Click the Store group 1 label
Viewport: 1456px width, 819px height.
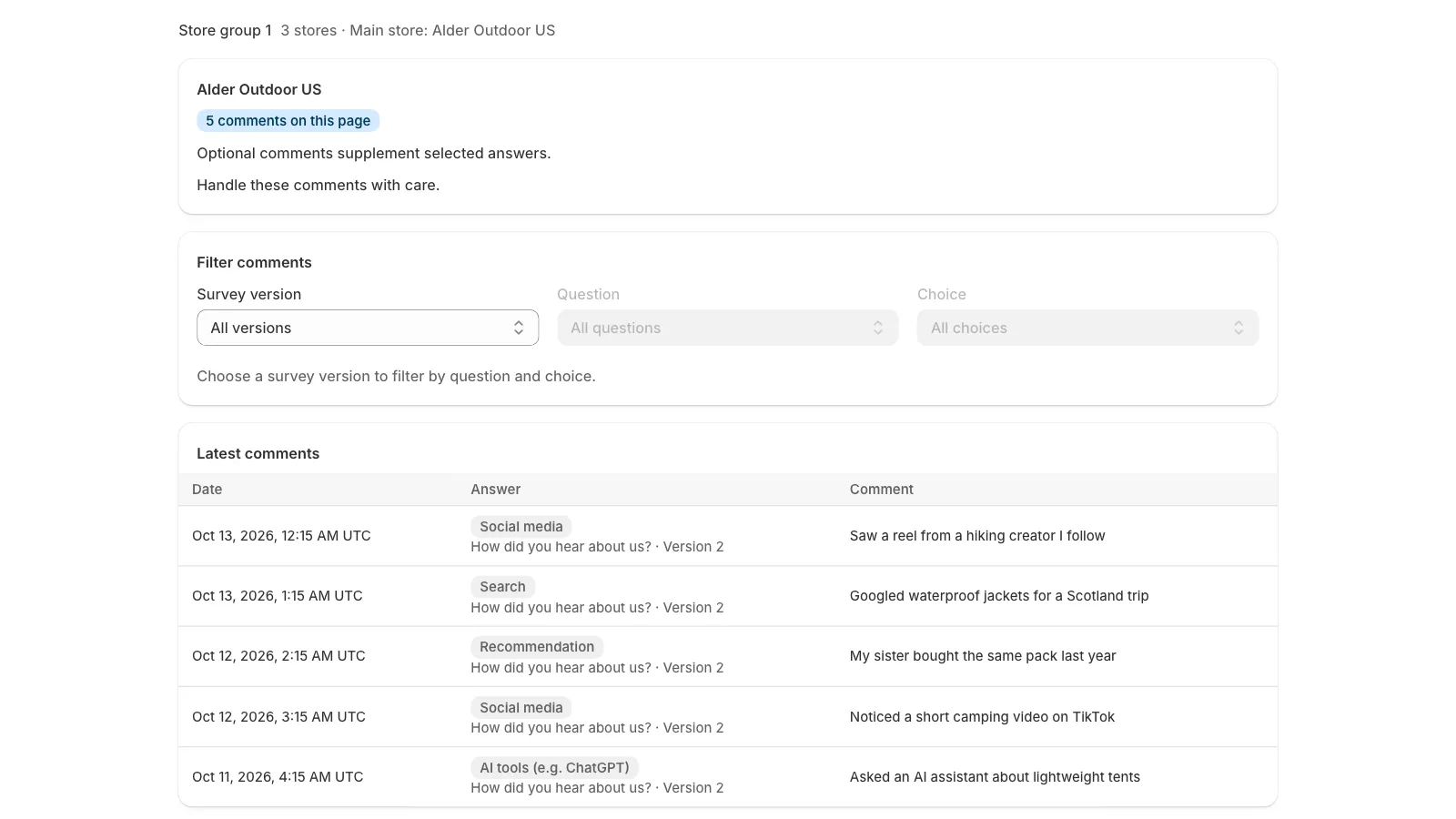click(x=225, y=30)
